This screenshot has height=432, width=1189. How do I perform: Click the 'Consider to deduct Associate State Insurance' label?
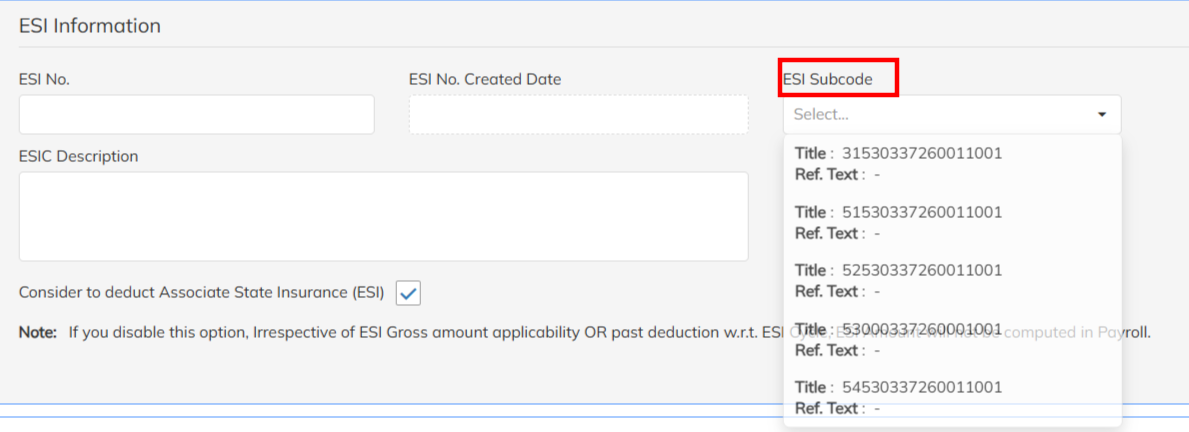click(201, 293)
